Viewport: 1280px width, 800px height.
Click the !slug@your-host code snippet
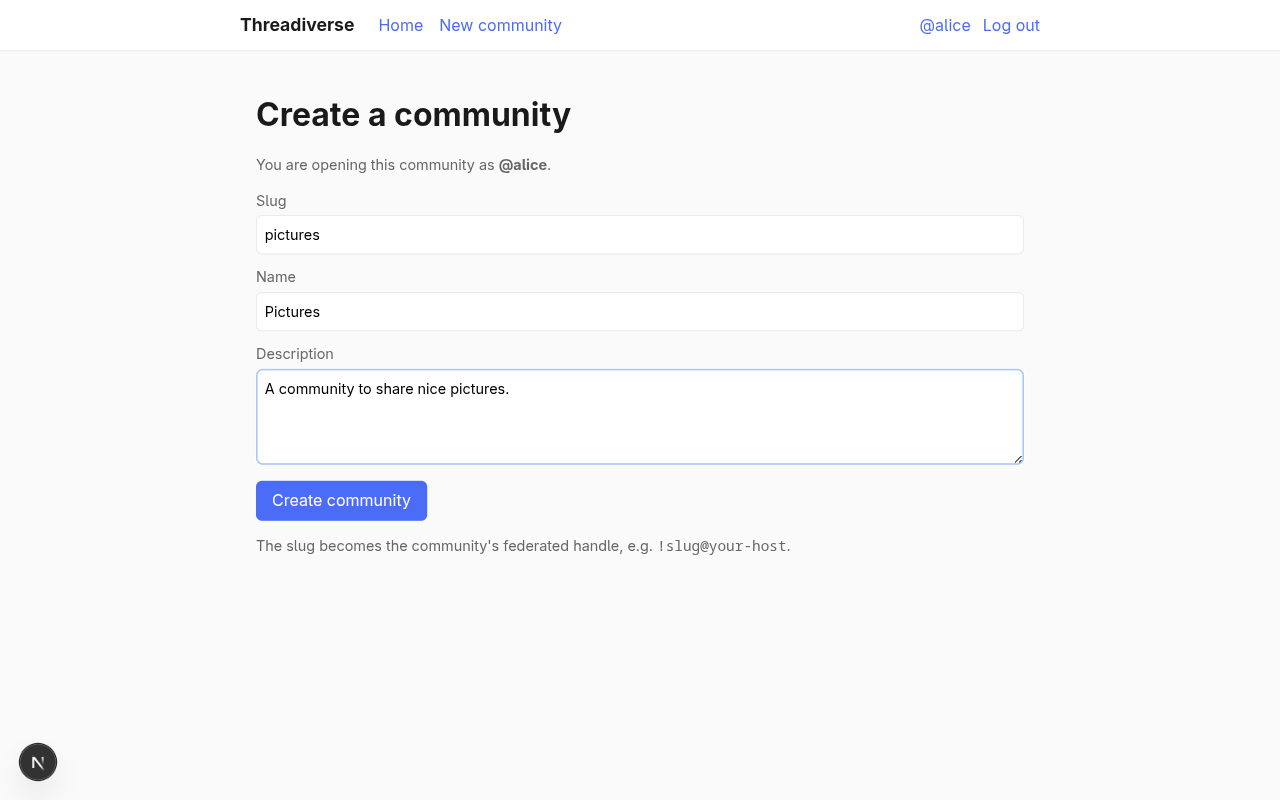(721, 546)
